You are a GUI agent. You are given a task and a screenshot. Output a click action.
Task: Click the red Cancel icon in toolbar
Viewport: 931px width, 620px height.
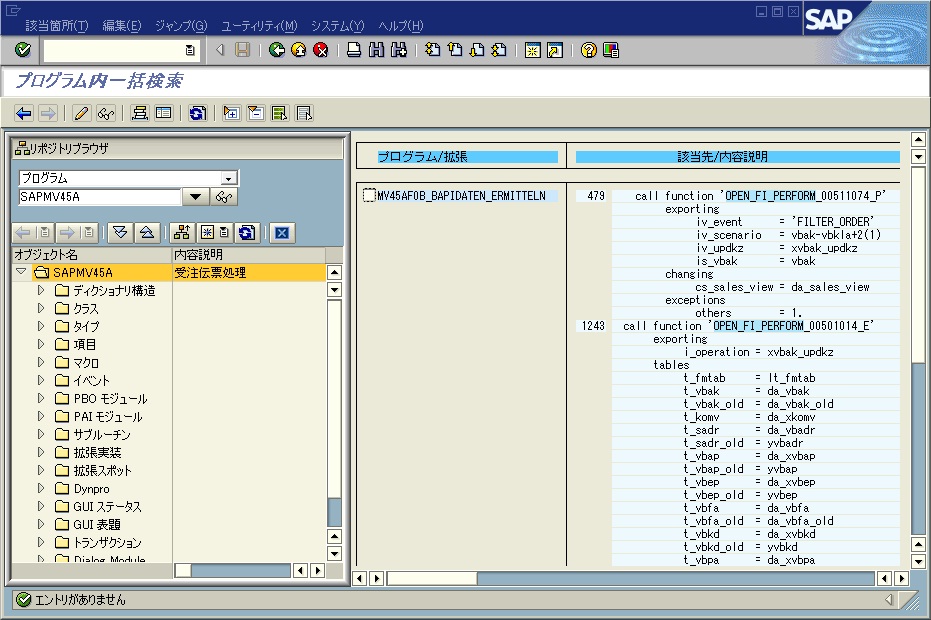[320, 50]
